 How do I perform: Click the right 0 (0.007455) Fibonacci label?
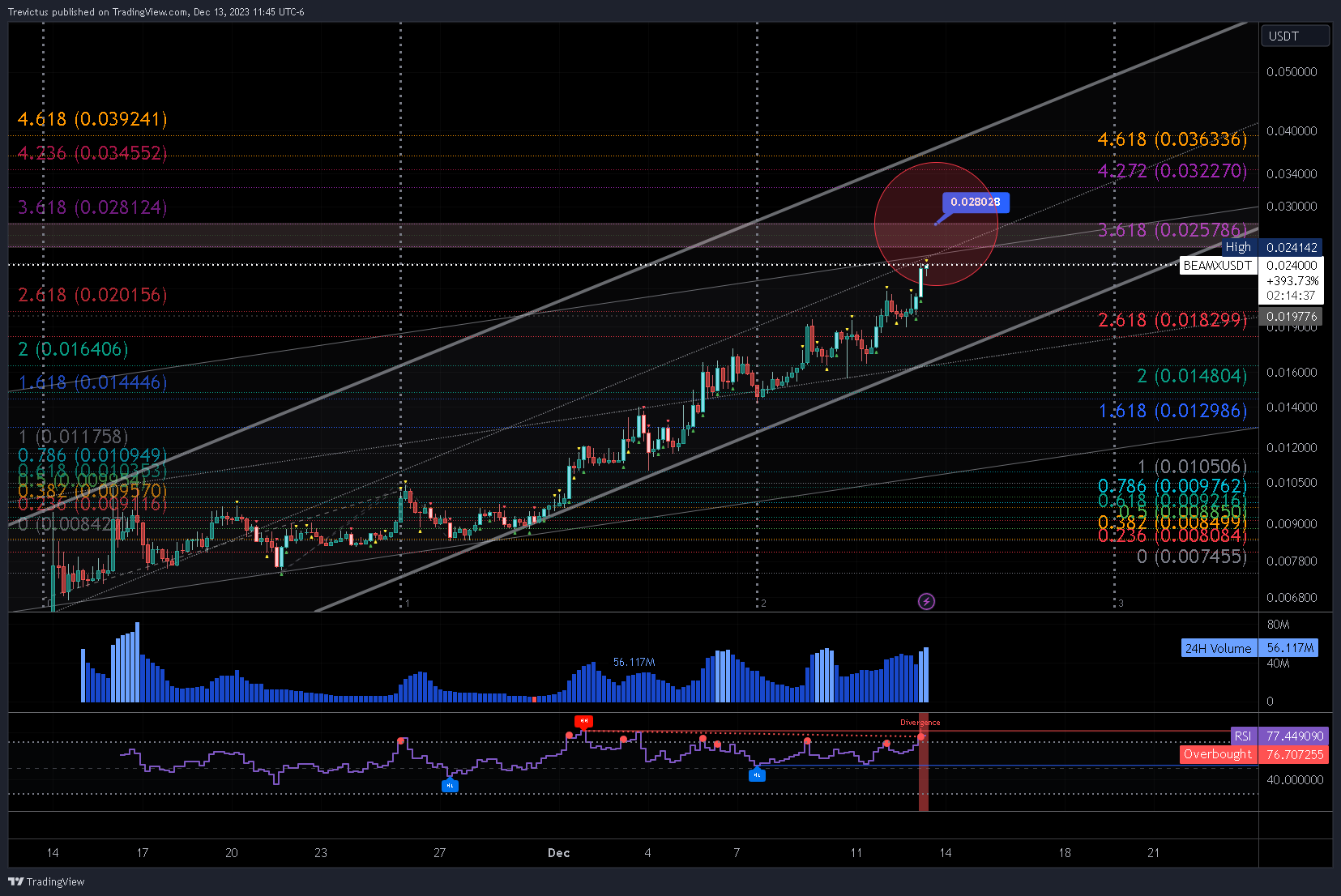[1192, 557]
